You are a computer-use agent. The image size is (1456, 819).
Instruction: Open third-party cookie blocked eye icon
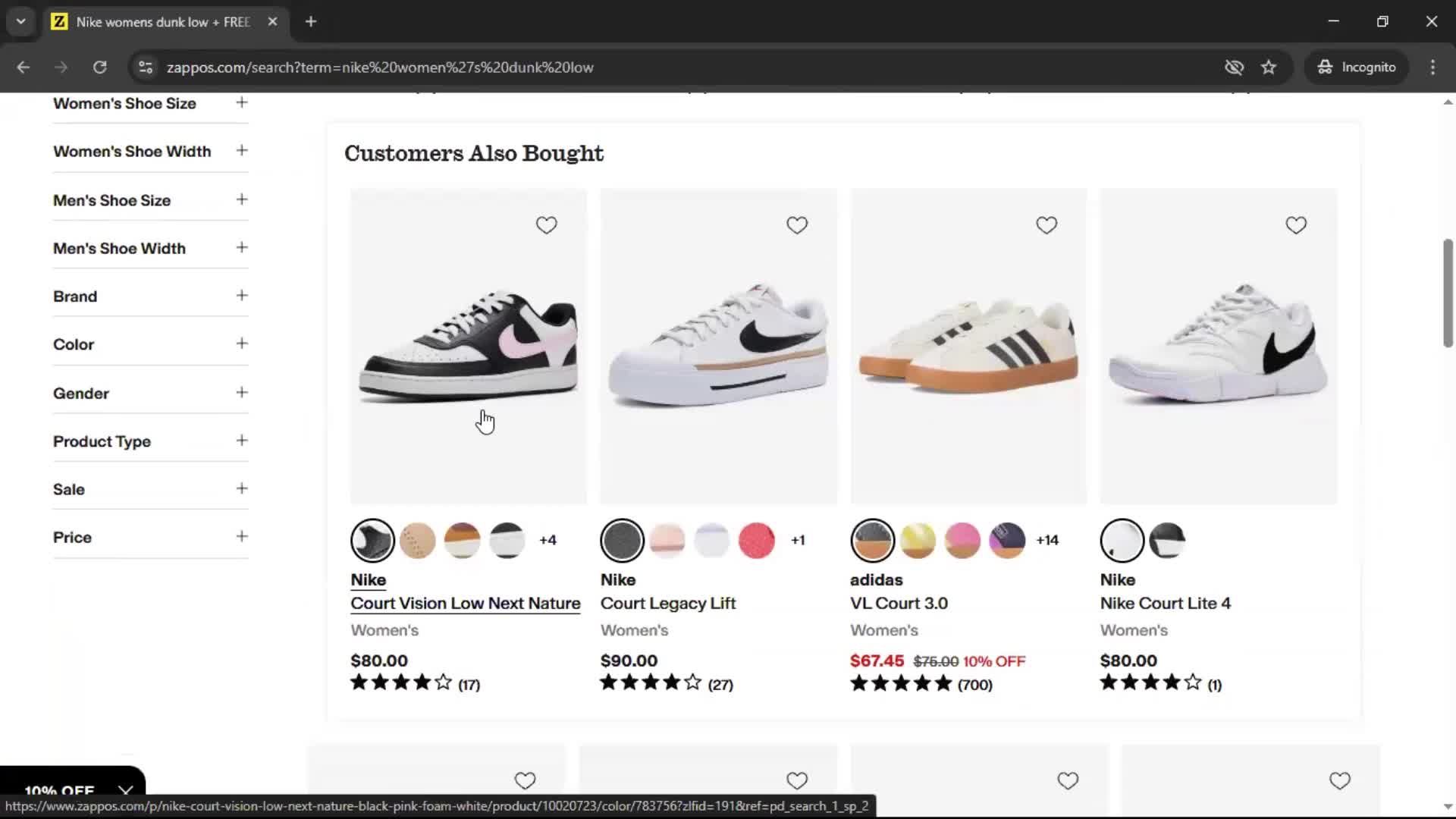(x=1234, y=67)
